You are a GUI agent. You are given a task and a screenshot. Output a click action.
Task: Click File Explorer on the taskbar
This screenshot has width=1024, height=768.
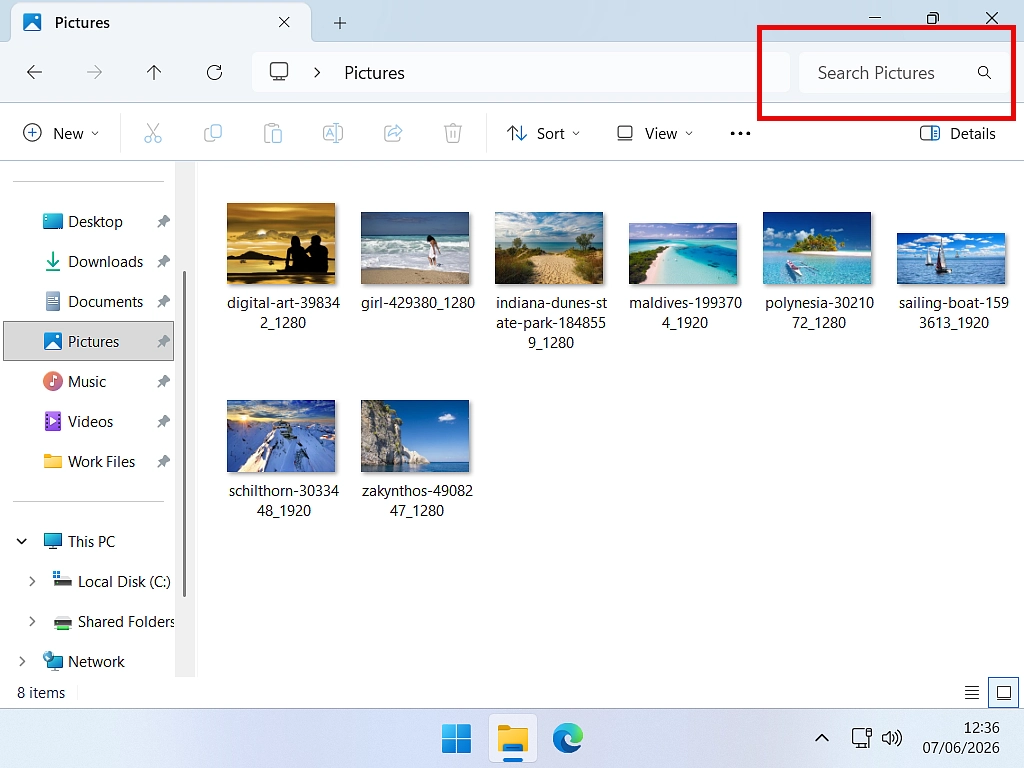(x=513, y=739)
